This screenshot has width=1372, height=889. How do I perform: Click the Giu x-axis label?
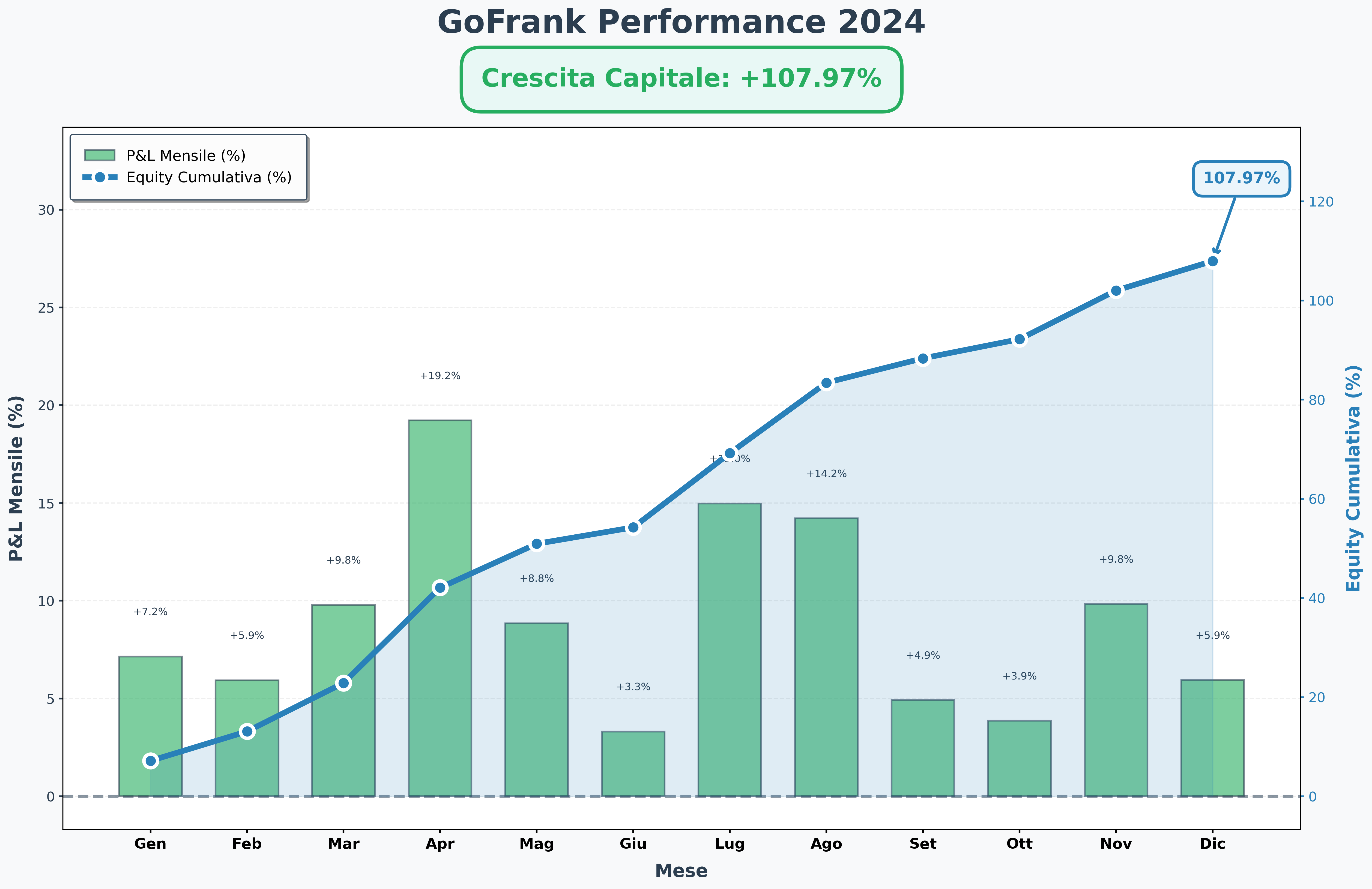click(x=633, y=844)
